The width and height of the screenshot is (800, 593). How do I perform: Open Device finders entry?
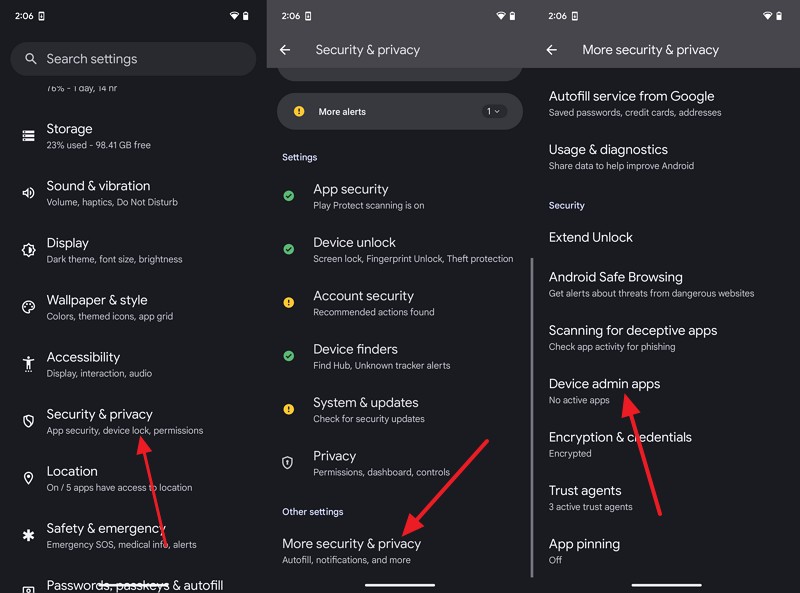[x=400, y=356]
